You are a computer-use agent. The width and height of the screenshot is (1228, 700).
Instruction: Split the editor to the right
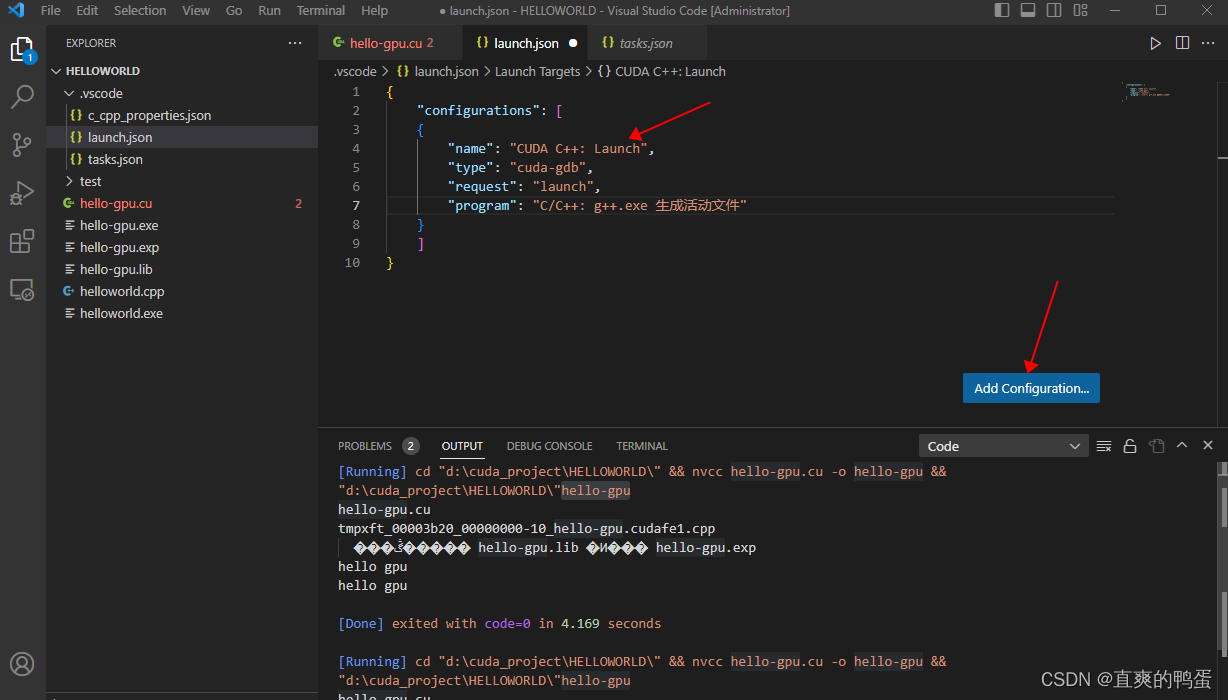click(x=1182, y=43)
